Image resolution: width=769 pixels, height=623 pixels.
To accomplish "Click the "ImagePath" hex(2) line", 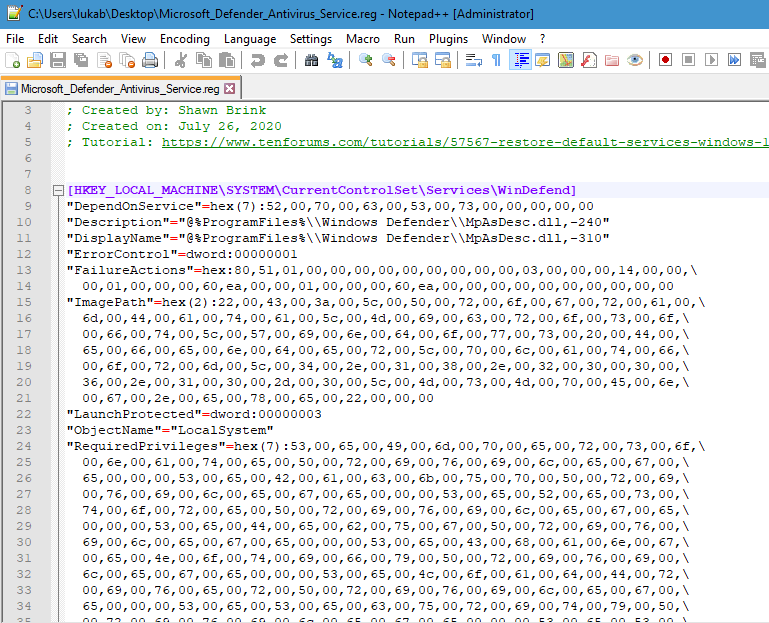I will click(386, 302).
